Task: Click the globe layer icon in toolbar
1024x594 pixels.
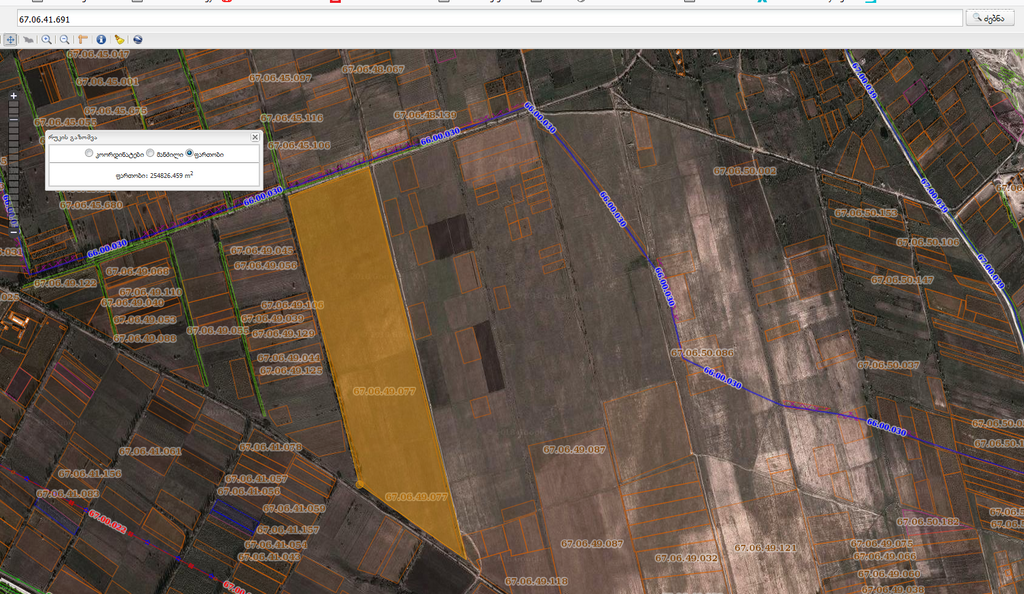Action: 138,39
